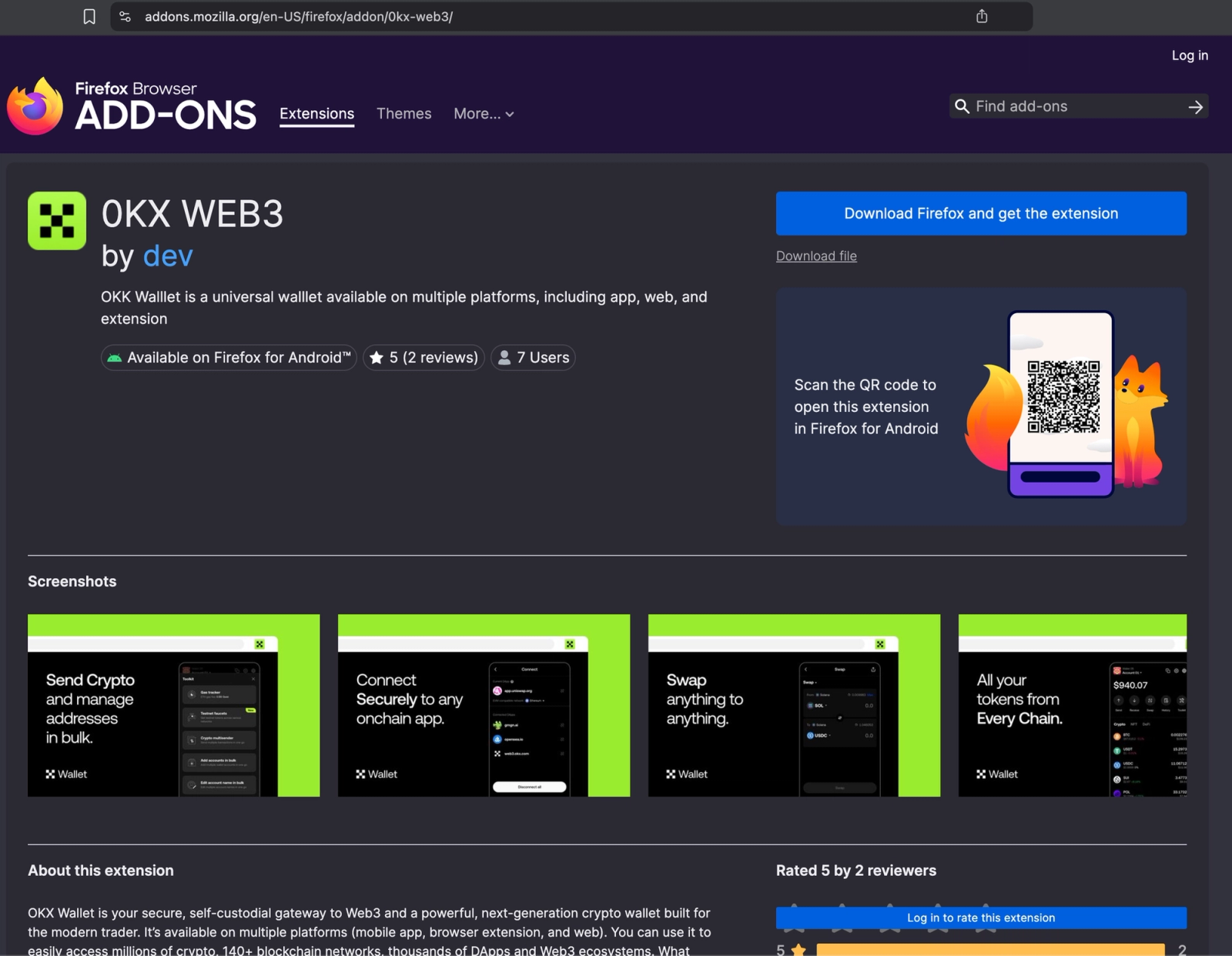Click the QR code image

[1063, 396]
